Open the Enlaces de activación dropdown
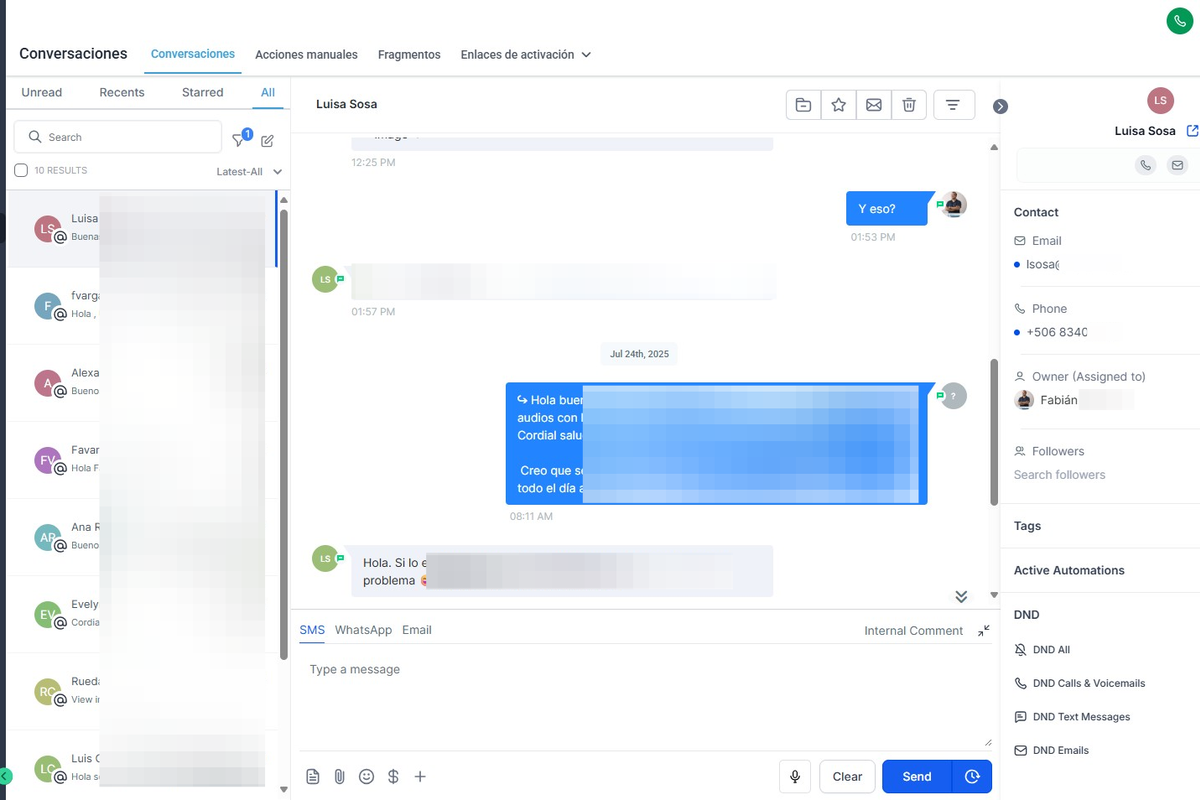The height and width of the screenshot is (800, 1200). (x=525, y=55)
